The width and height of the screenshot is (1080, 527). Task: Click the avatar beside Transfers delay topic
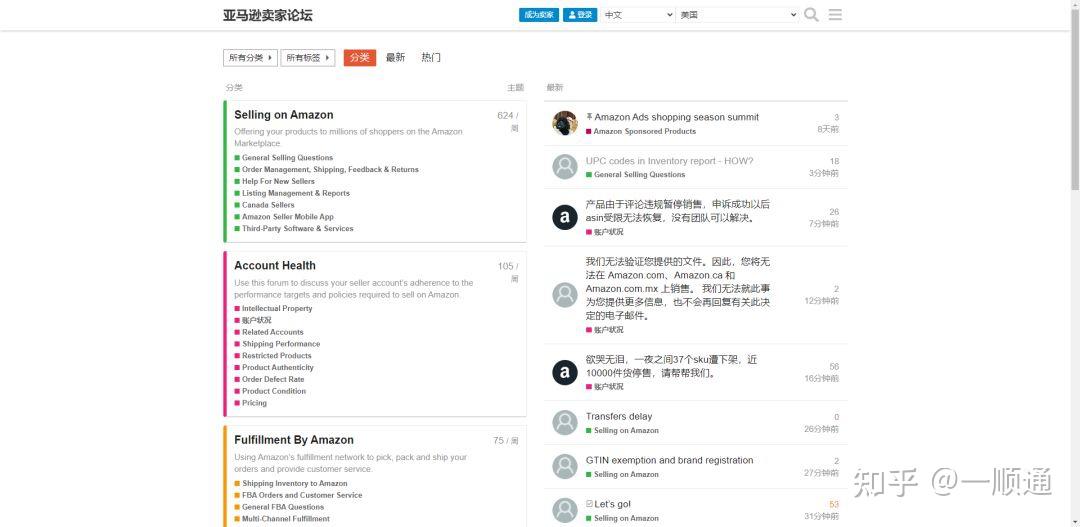(x=565, y=422)
